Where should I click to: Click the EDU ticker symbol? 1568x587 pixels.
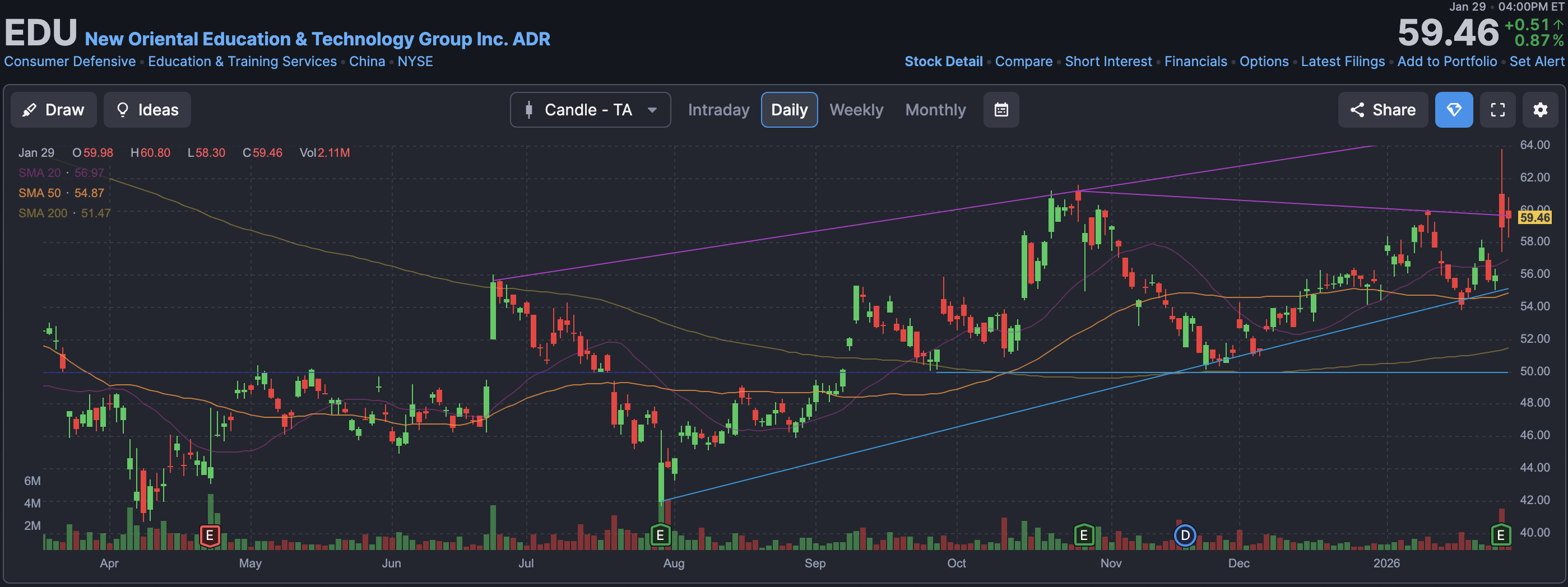[x=41, y=32]
